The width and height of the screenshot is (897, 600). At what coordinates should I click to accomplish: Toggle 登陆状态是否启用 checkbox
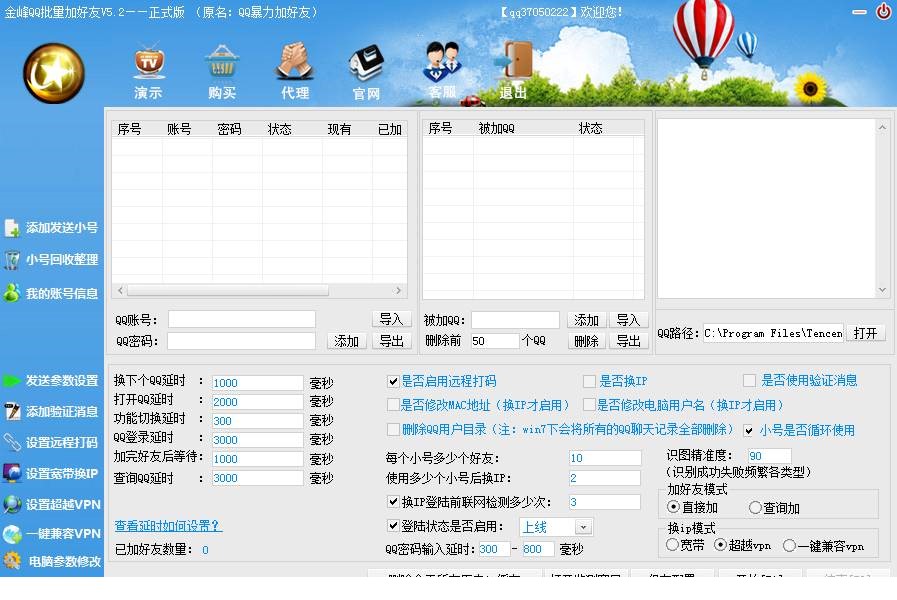[393, 526]
